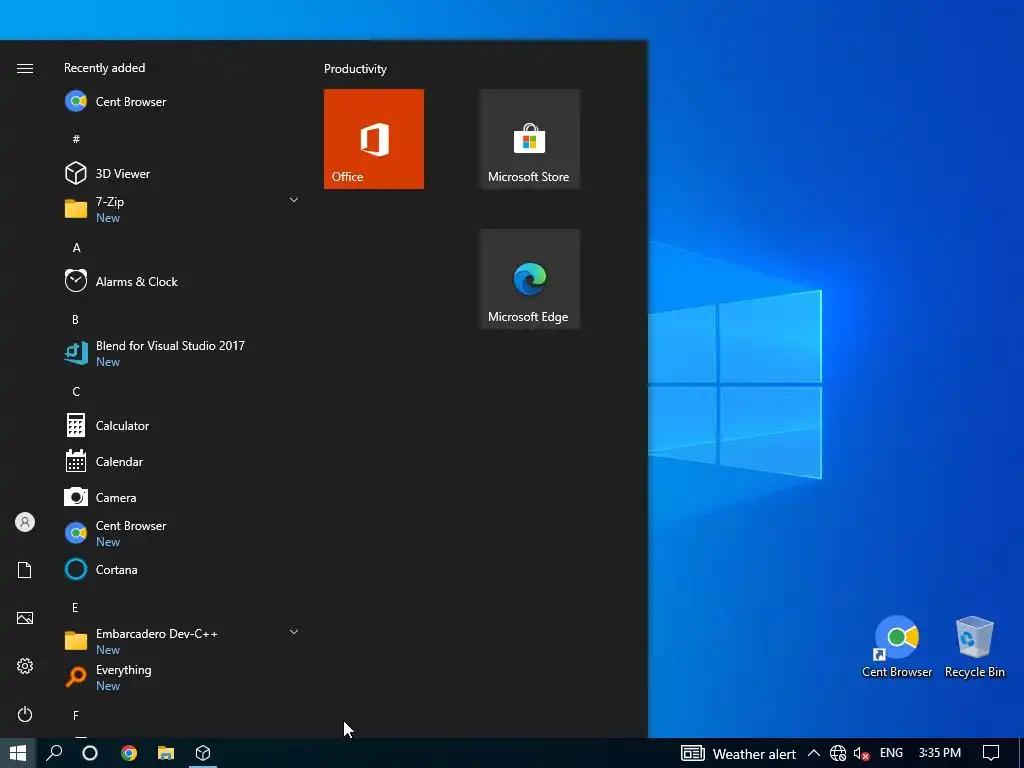This screenshot has width=1024, height=768.
Task: Click the letter E section header
Action: (x=75, y=607)
